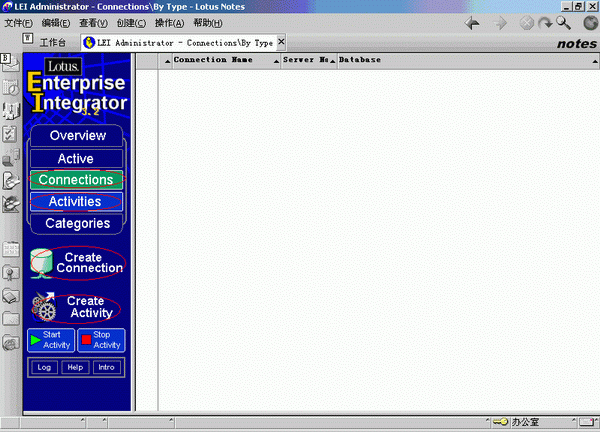The height and width of the screenshot is (432, 600).
Task: Open the Log button
Action: point(44,367)
